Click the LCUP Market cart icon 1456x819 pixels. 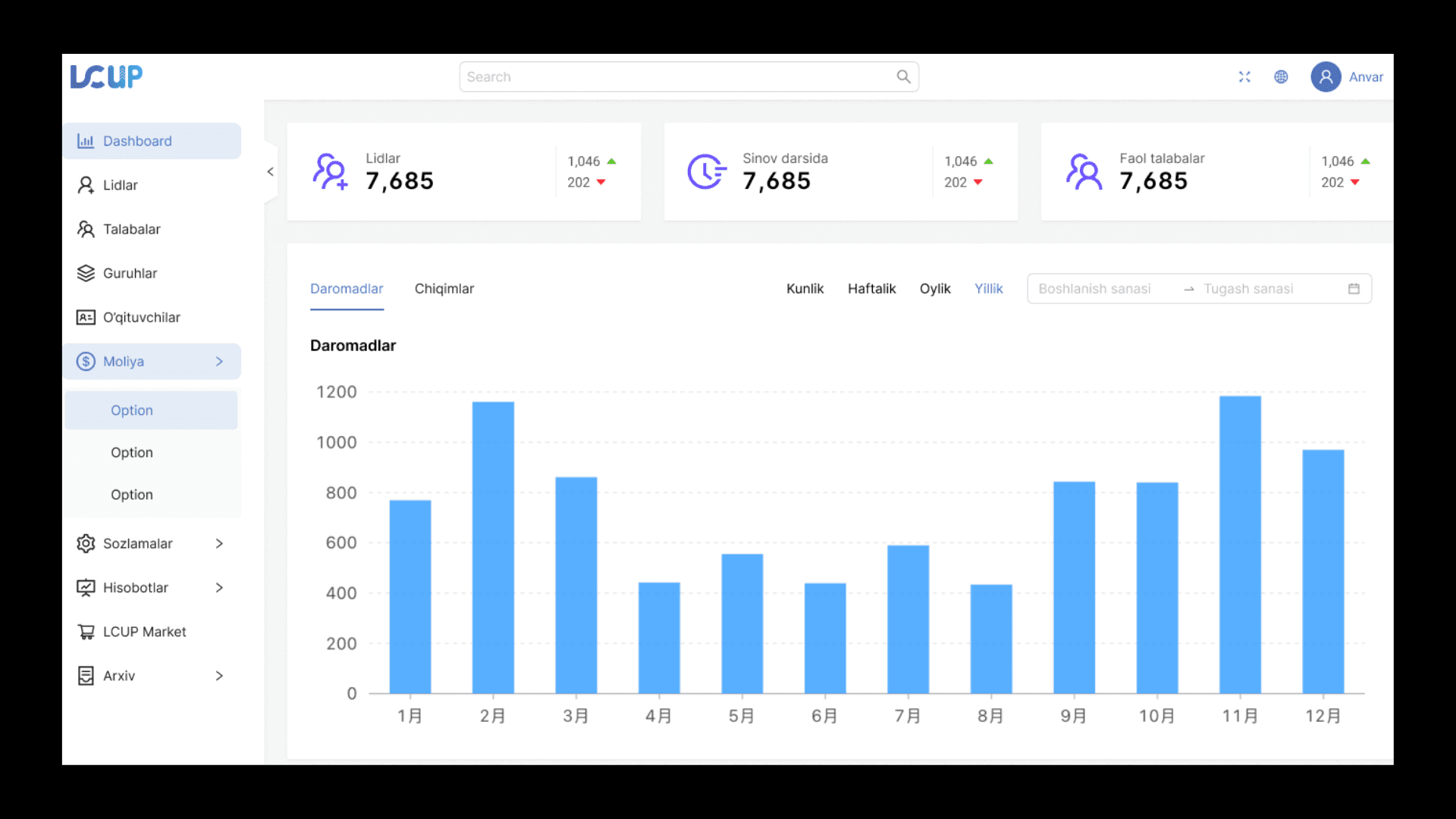click(x=85, y=631)
